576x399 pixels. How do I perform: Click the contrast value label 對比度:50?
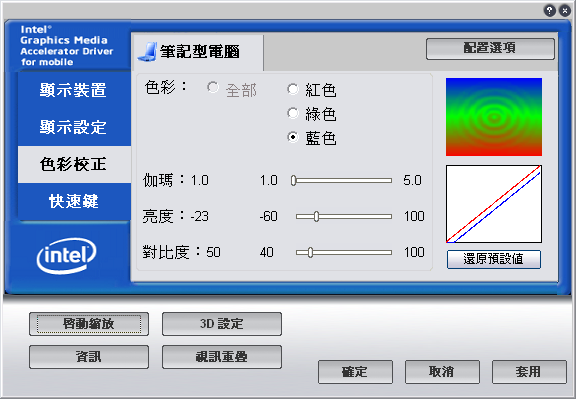pos(181,252)
